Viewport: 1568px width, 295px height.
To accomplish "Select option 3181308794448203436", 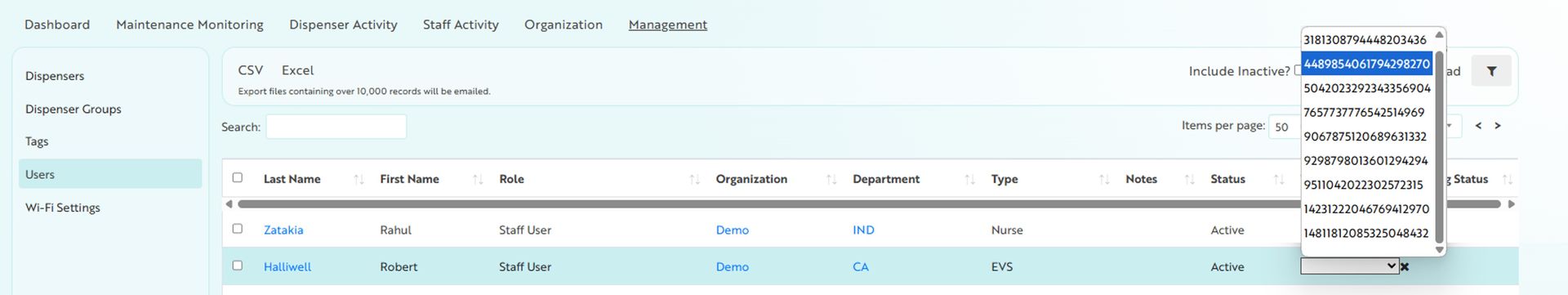I will click(1366, 40).
